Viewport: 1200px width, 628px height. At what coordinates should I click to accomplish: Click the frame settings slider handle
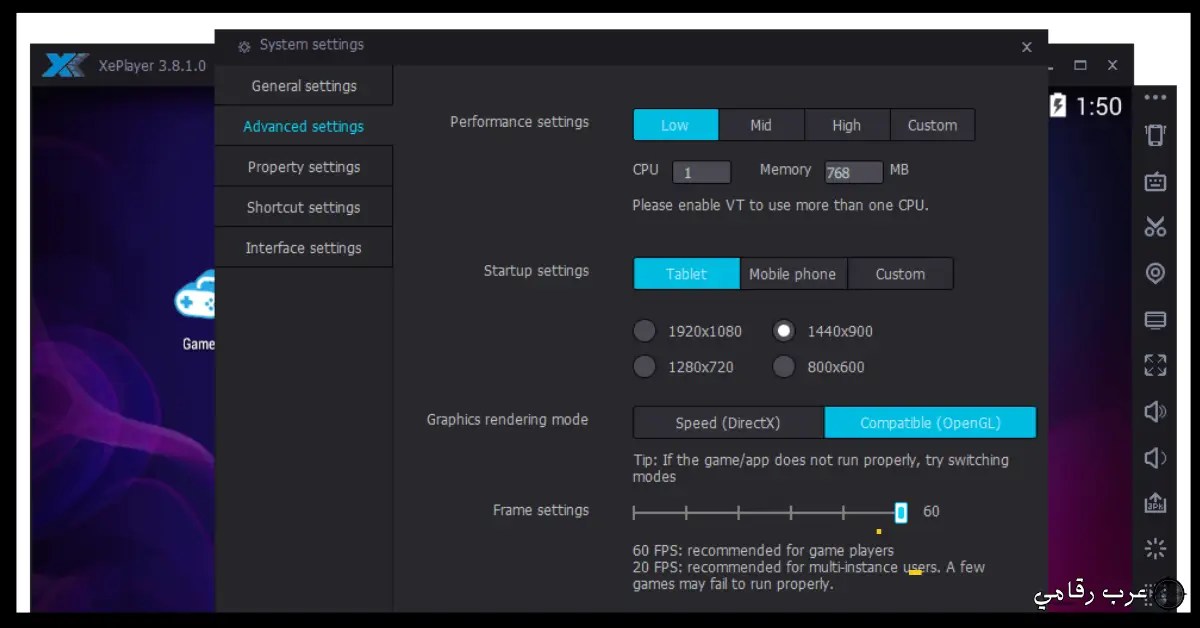[x=901, y=512]
